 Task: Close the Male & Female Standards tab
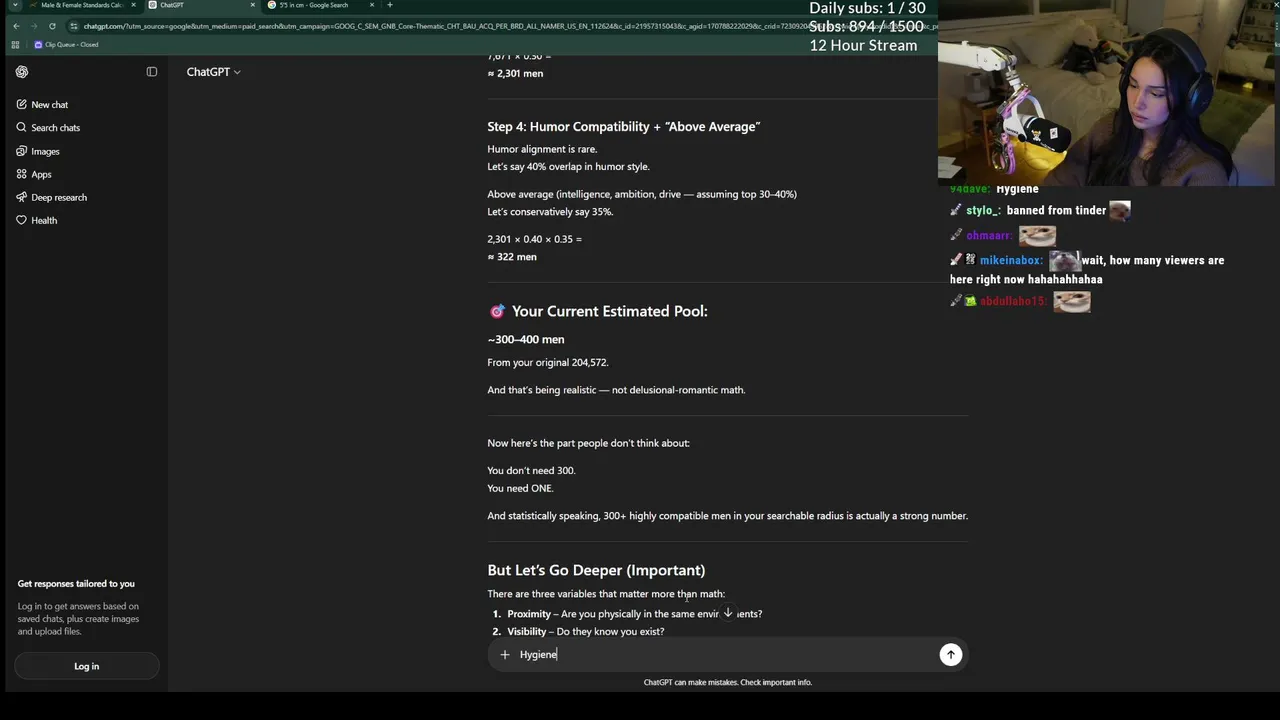click(x=133, y=5)
